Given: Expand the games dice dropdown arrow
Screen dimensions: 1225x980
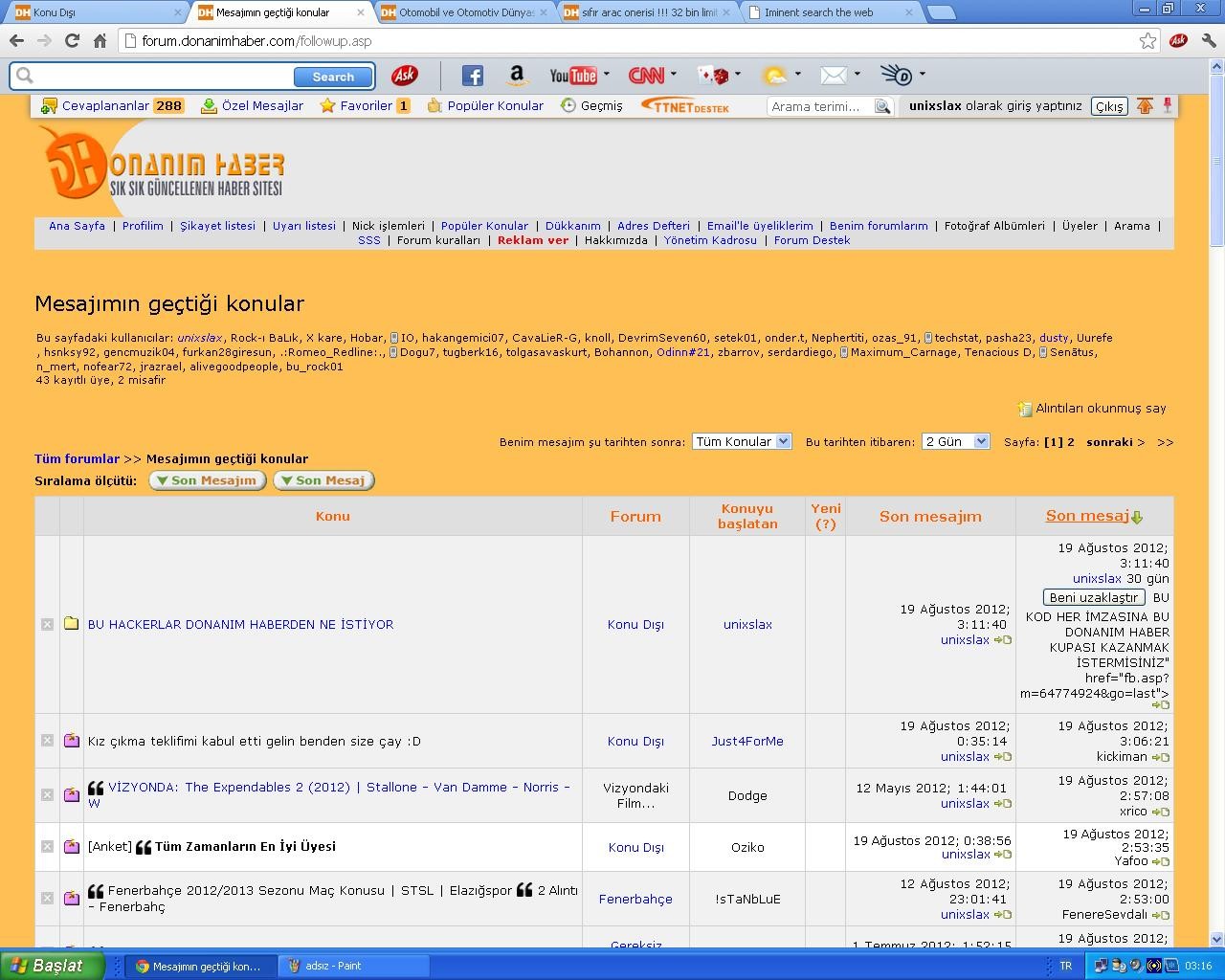Looking at the screenshot, I should [x=738, y=75].
